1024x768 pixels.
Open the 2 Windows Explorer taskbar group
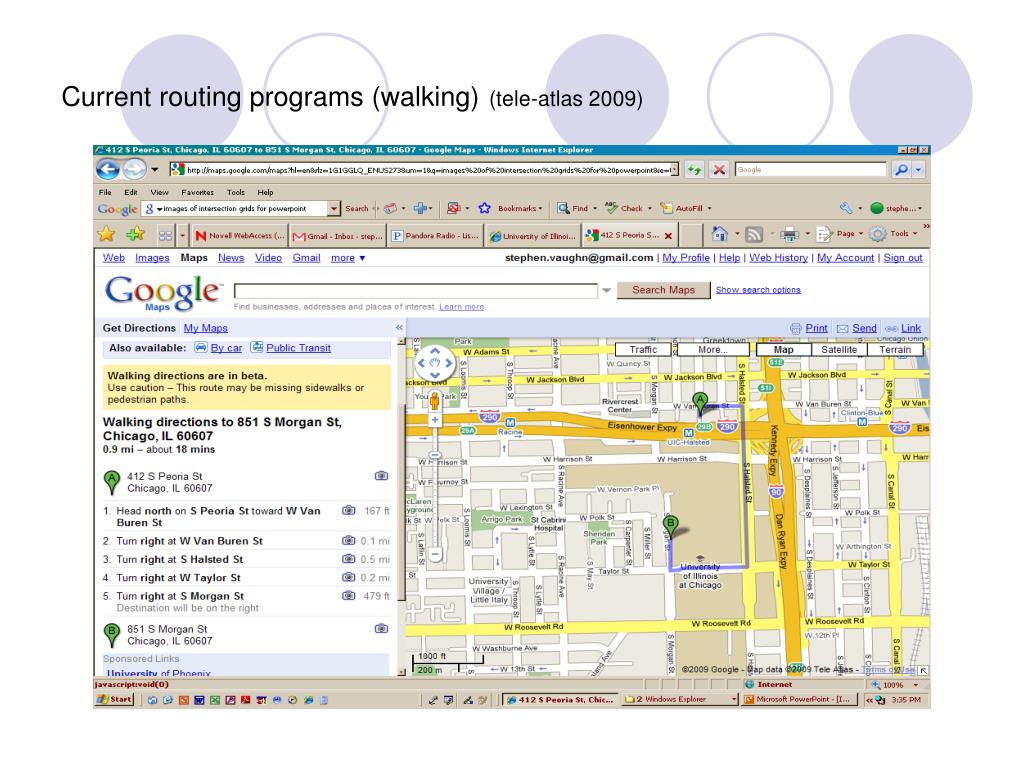(679, 699)
